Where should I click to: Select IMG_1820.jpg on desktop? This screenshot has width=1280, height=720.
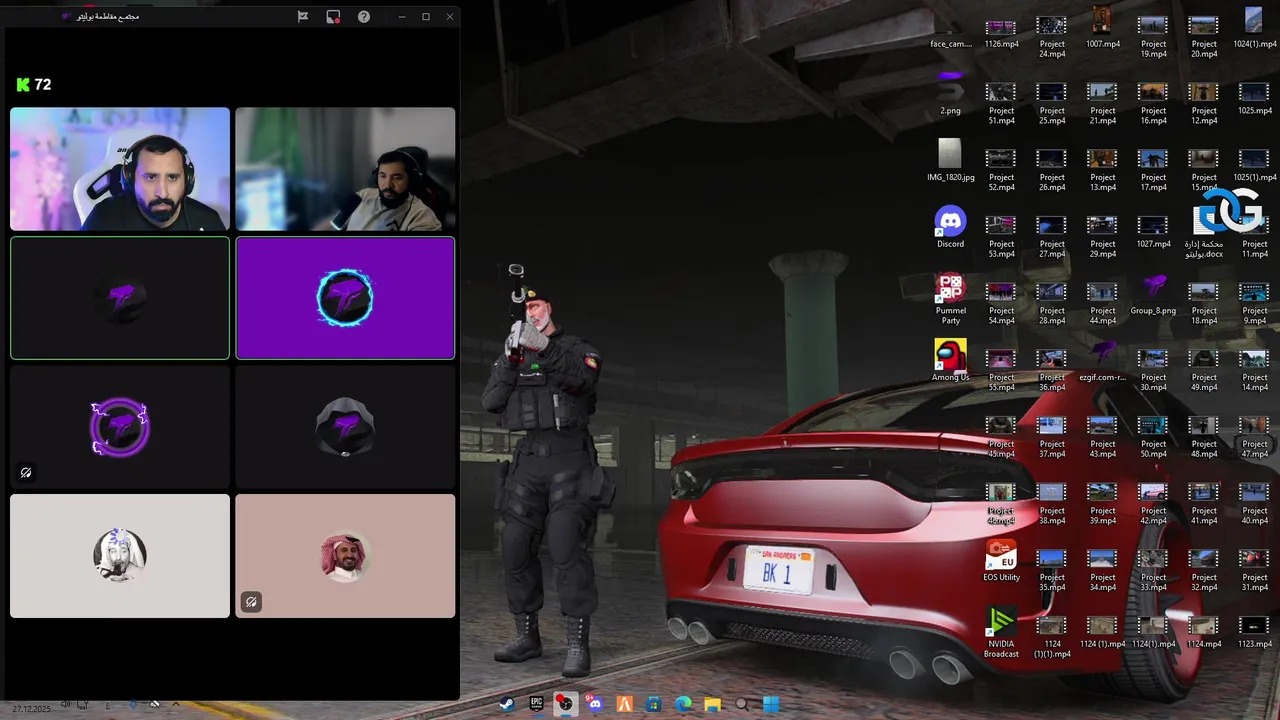click(950, 160)
